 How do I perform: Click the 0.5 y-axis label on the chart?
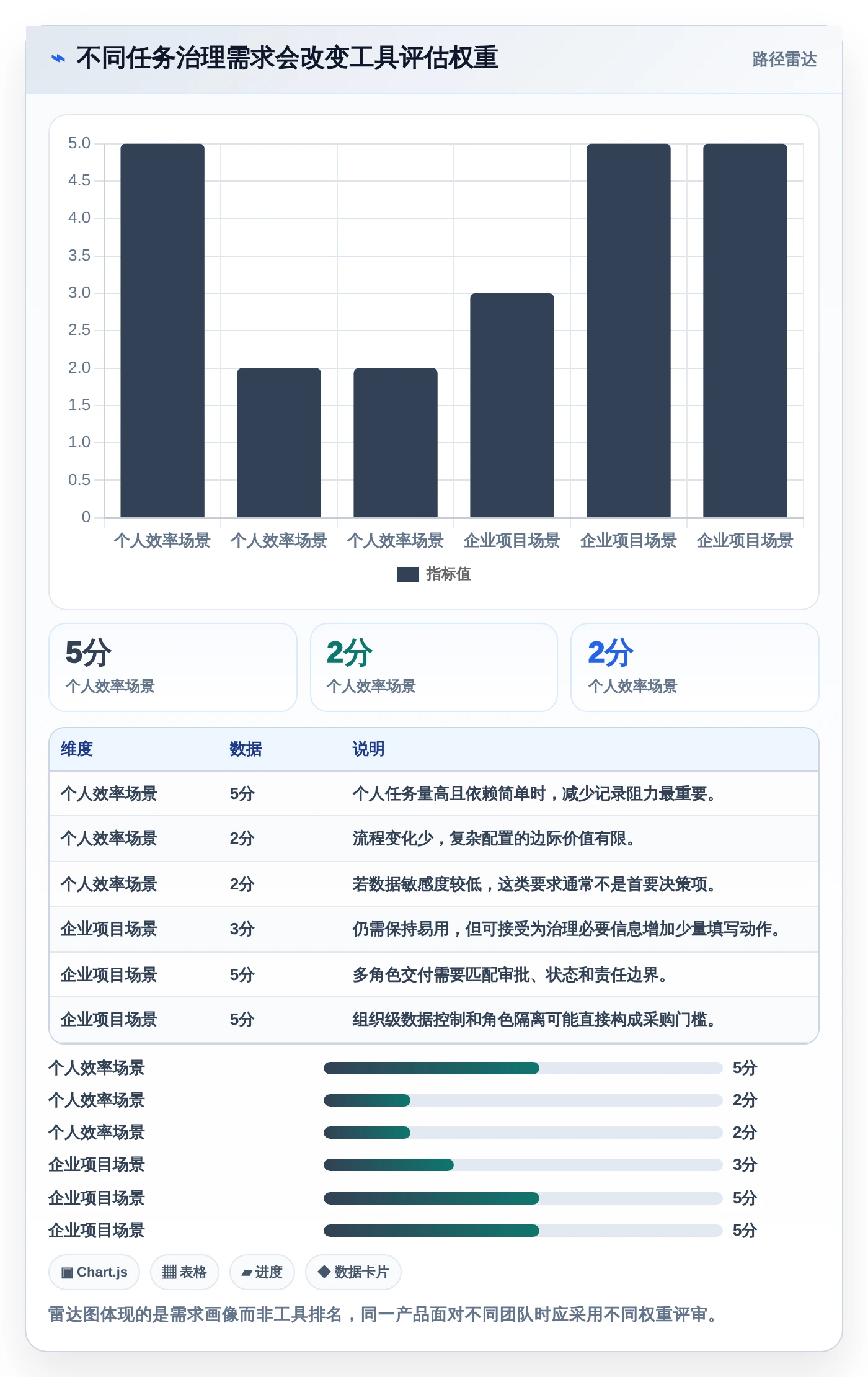[79, 480]
